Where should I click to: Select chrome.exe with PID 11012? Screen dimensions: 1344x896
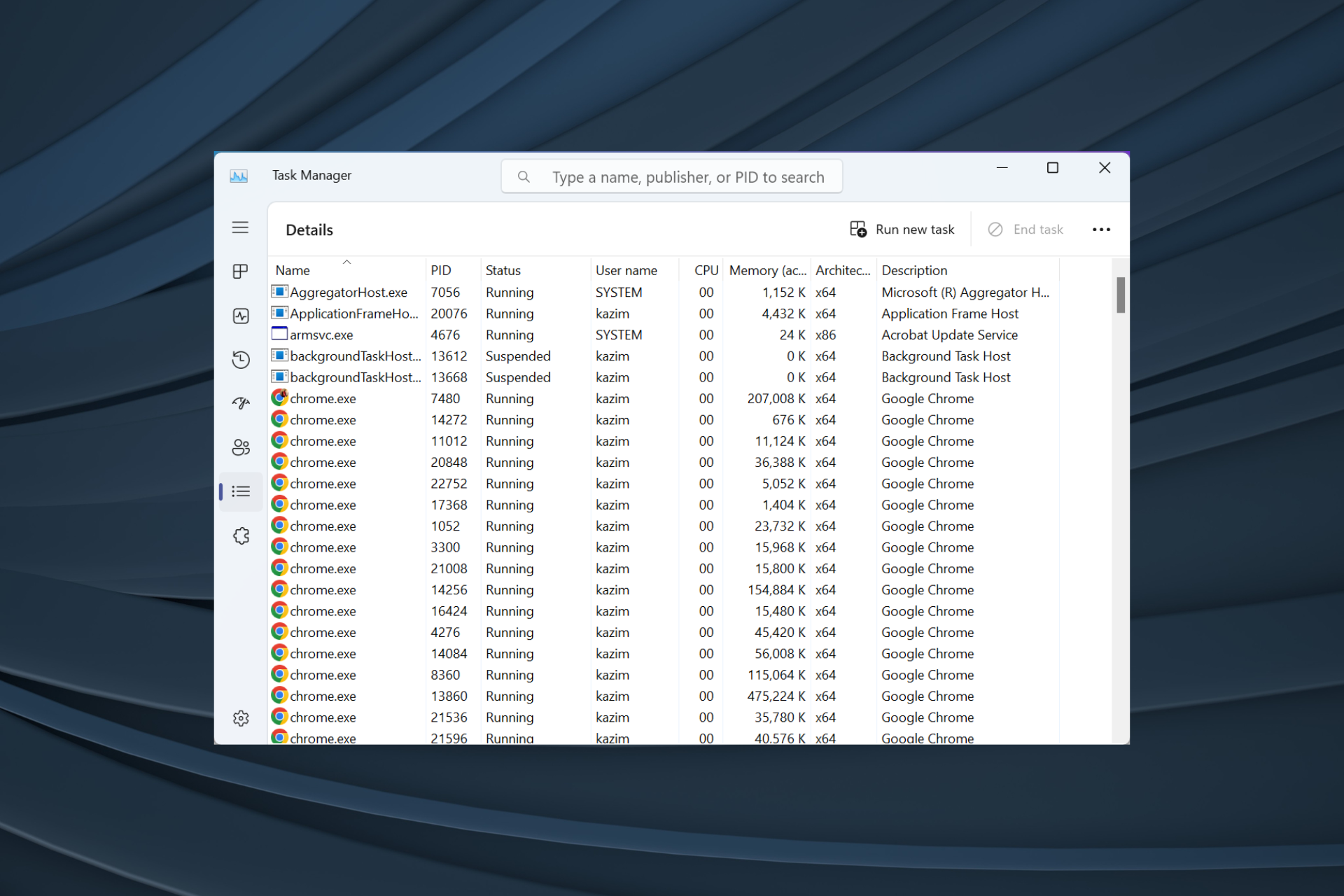pos(323,441)
